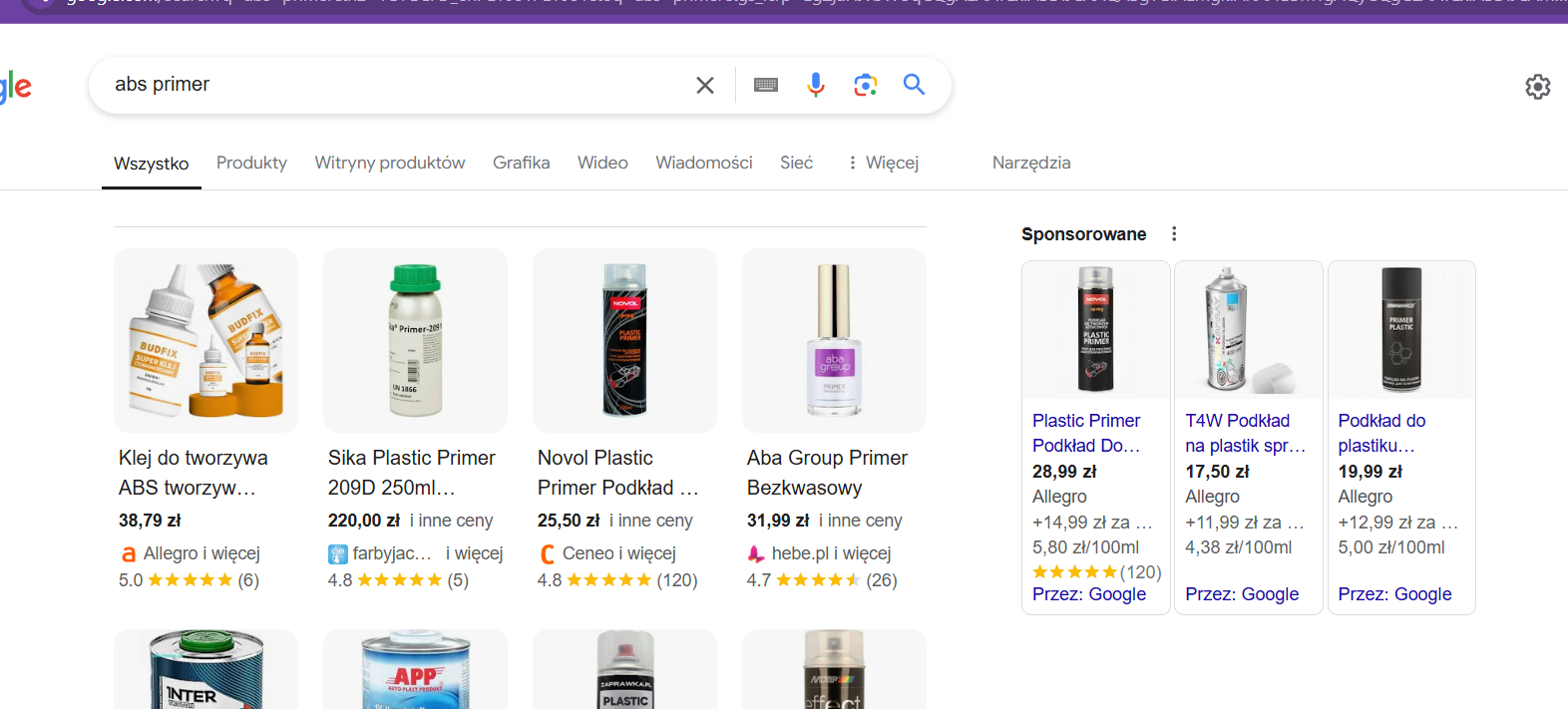The image size is (1568, 709).
Task: Open 'Sika Plastic Primer 209D 250ml' title
Action: tap(412, 473)
